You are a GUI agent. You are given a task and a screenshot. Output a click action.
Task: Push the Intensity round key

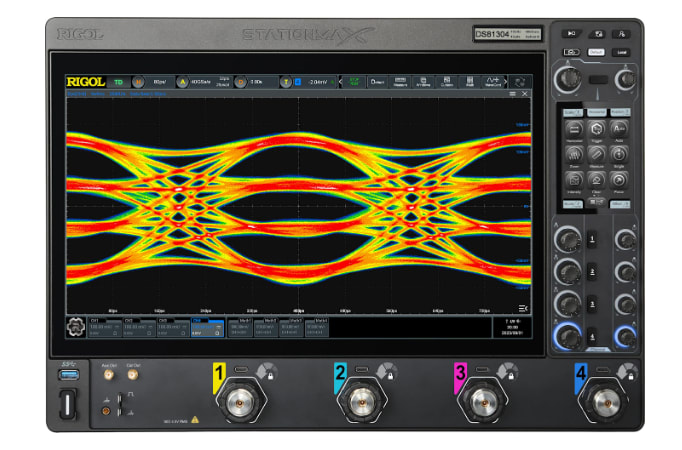coord(574,180)
